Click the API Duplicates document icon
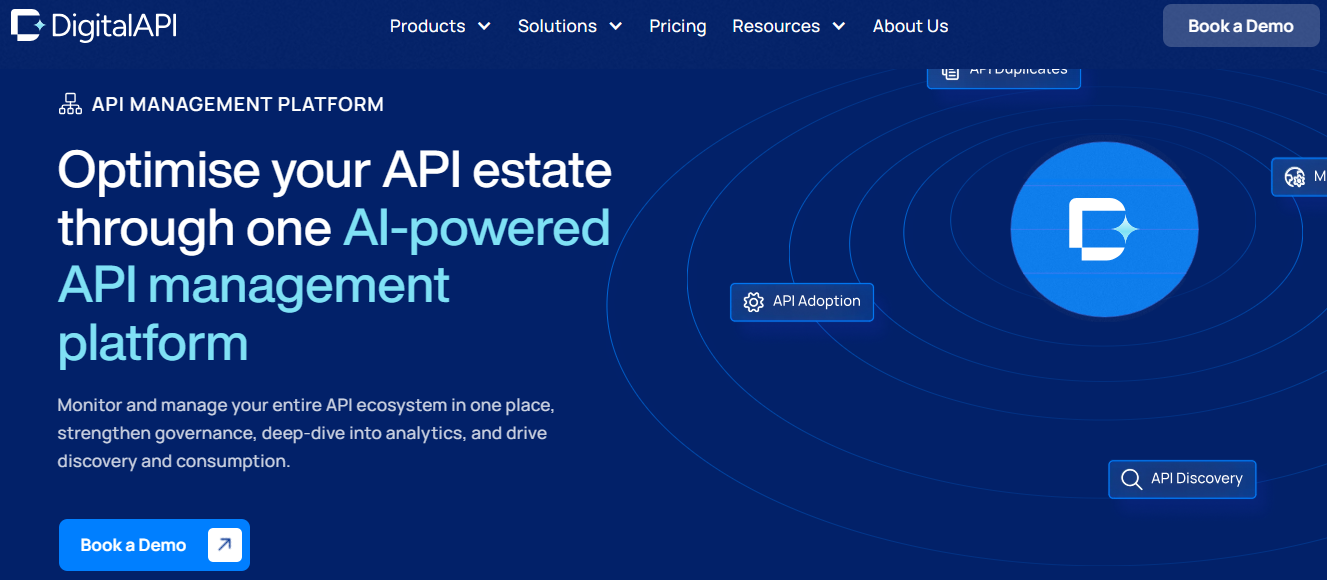Image resolution: width=1327 pixels, height=580 pixels. pos(950,72)
